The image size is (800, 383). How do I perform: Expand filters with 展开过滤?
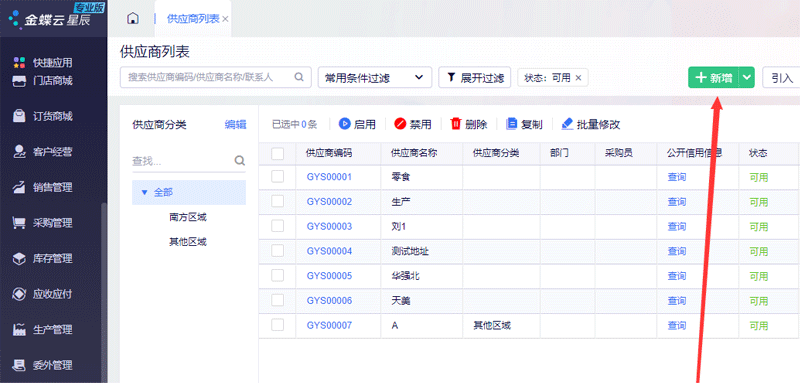[474, 78]
